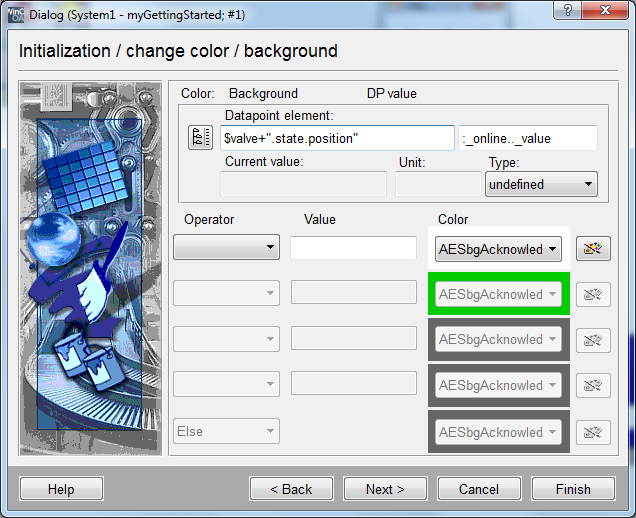
Task: Click the datapoint selector icon
Action: pos(200,138)
